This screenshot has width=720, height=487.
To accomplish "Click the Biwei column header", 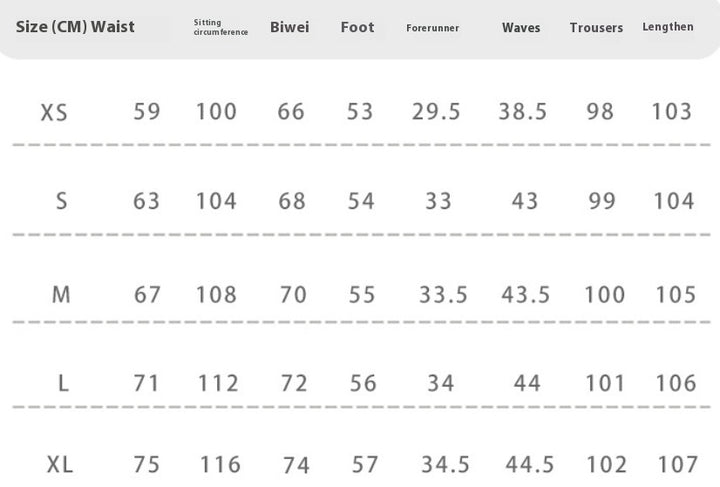I will point(289,27).
